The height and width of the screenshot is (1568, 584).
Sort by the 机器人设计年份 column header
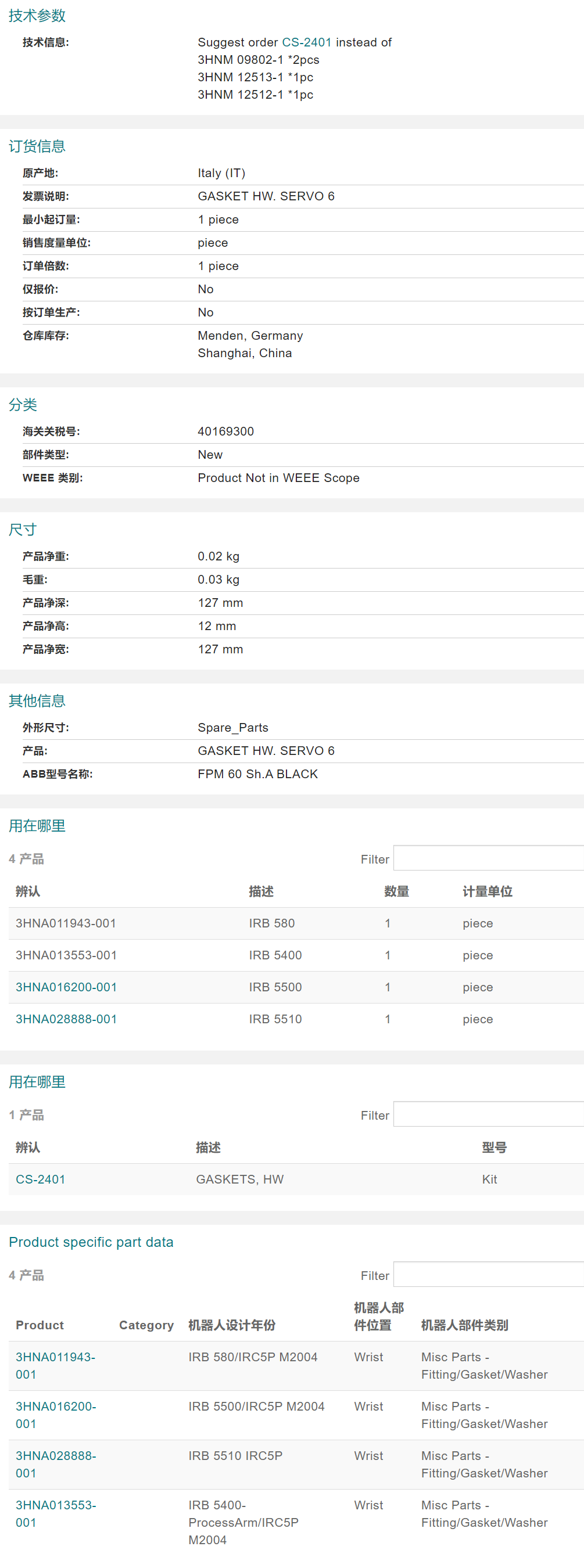pos(231,1325)
